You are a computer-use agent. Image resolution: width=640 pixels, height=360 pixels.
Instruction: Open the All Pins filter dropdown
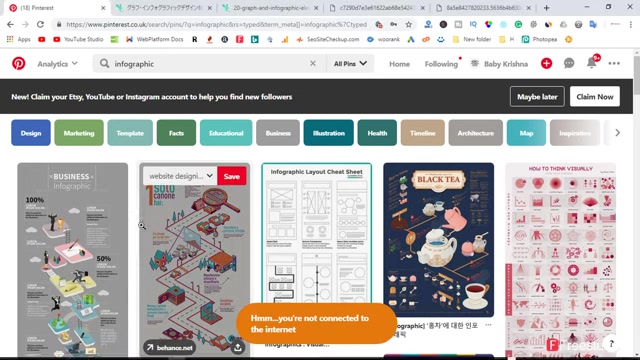pyautogui.click(x=350, y=64)
